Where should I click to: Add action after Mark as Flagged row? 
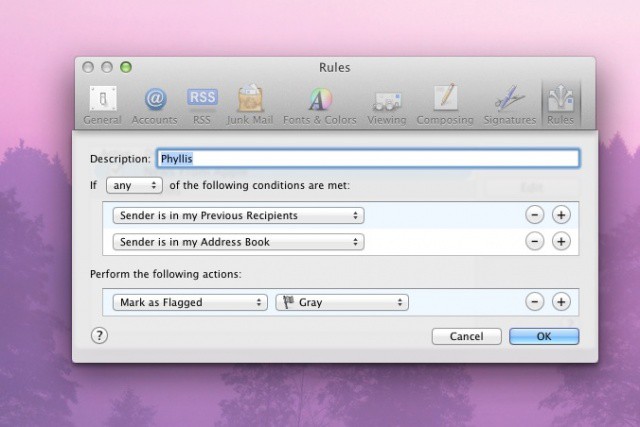click(561, 302)
